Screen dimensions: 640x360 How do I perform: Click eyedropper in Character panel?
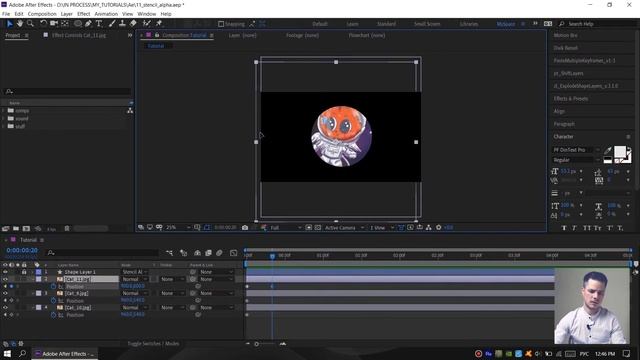coord(608,151)
